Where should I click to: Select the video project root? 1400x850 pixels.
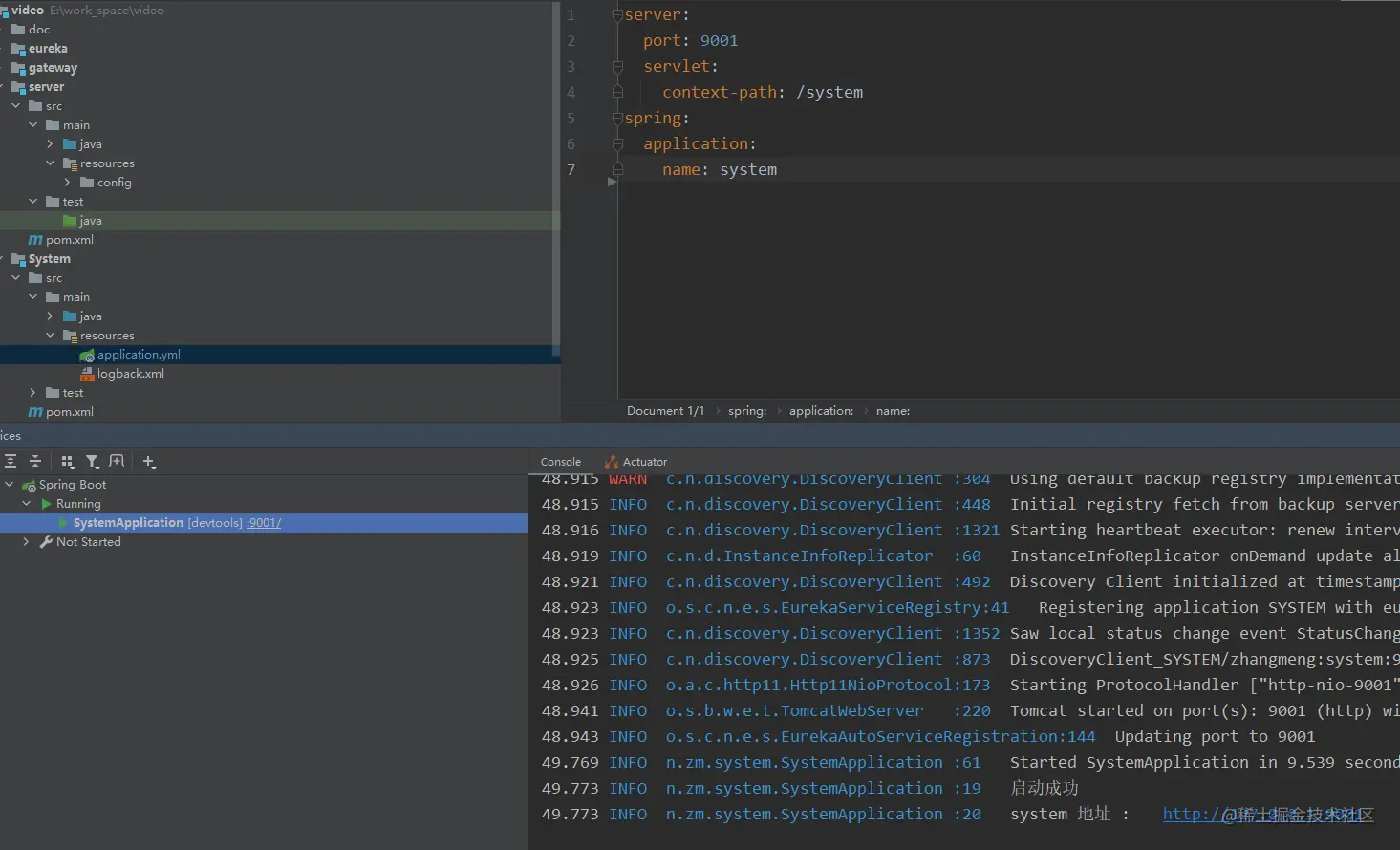point(28,11)
